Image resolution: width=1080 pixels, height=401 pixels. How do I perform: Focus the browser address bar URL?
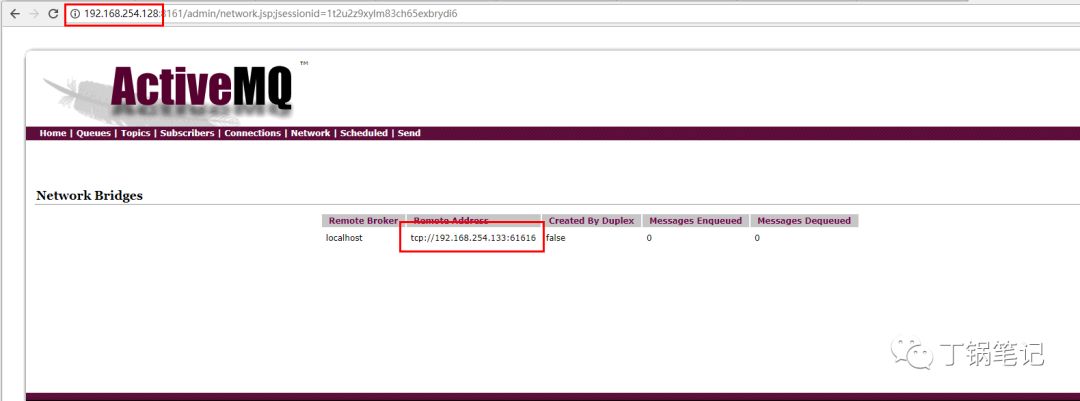(270, 14)
